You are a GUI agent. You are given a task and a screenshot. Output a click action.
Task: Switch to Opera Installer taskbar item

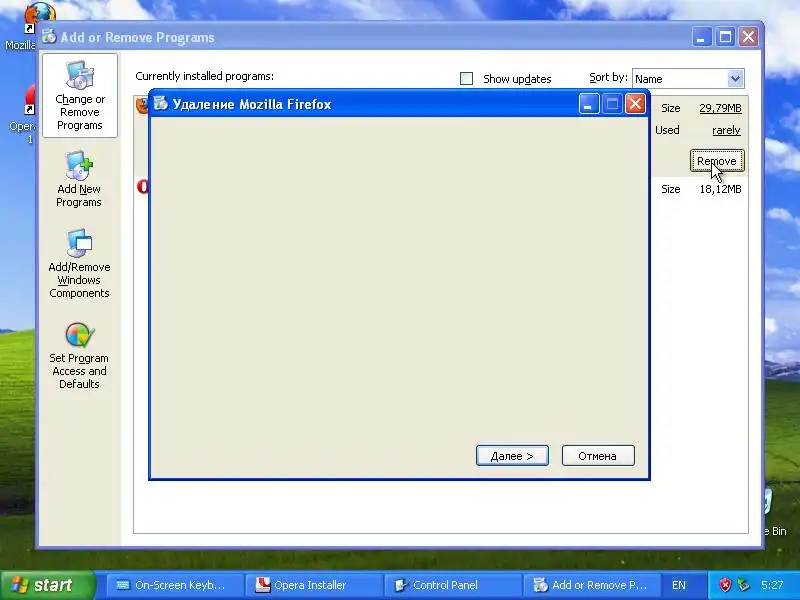tap(312, 585)
